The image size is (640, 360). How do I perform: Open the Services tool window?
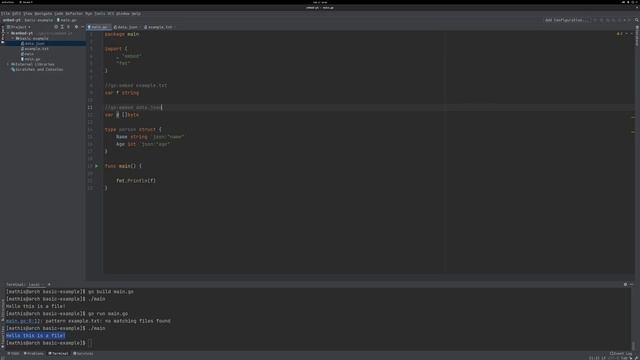click(x=83, y=354)
